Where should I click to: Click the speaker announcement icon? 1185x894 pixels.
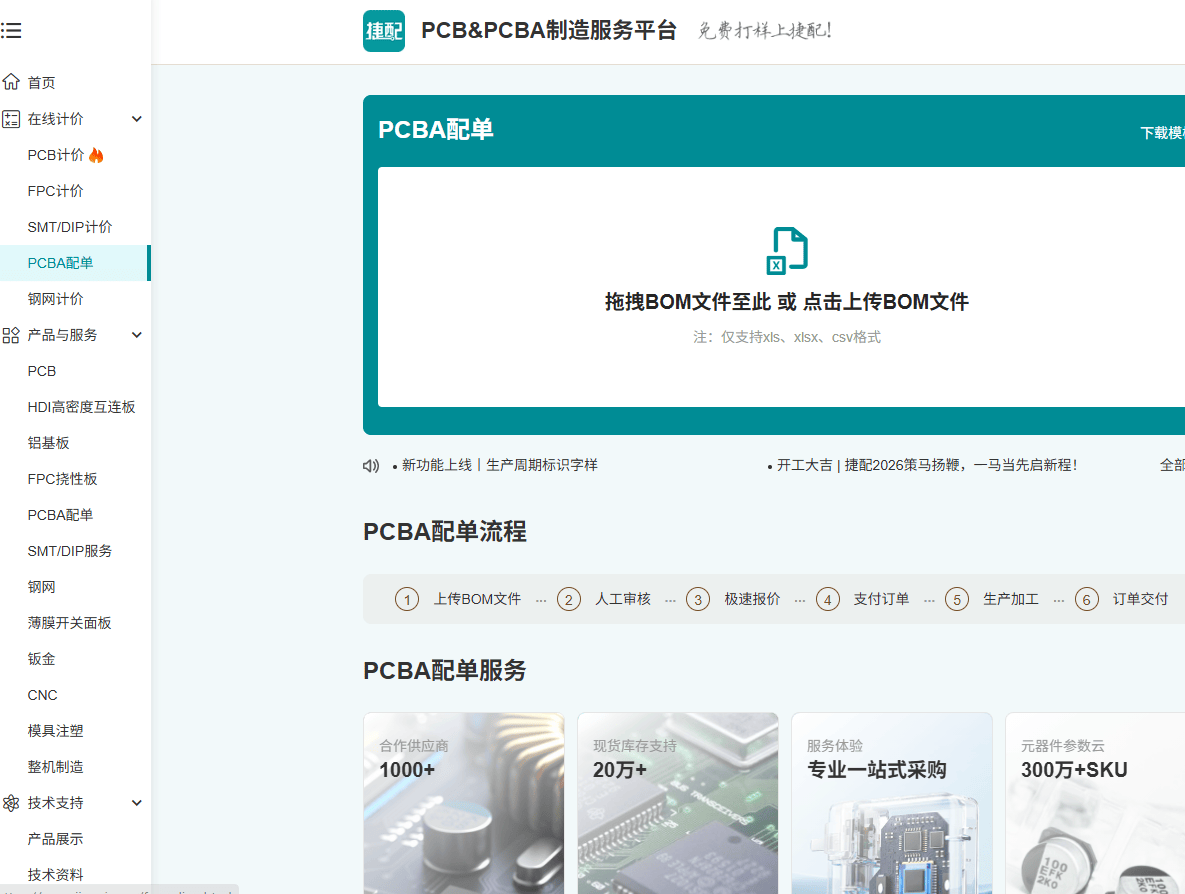(371, 465)
